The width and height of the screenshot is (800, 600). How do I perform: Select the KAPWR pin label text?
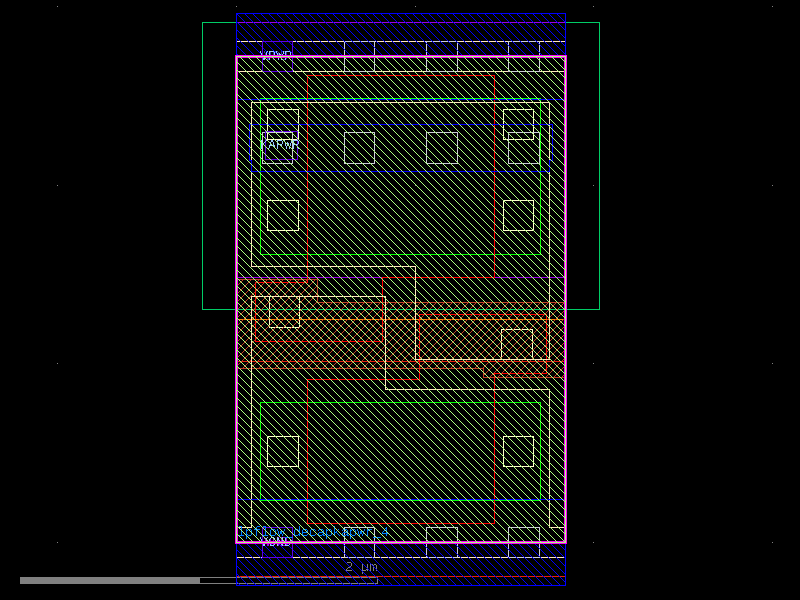280,145
